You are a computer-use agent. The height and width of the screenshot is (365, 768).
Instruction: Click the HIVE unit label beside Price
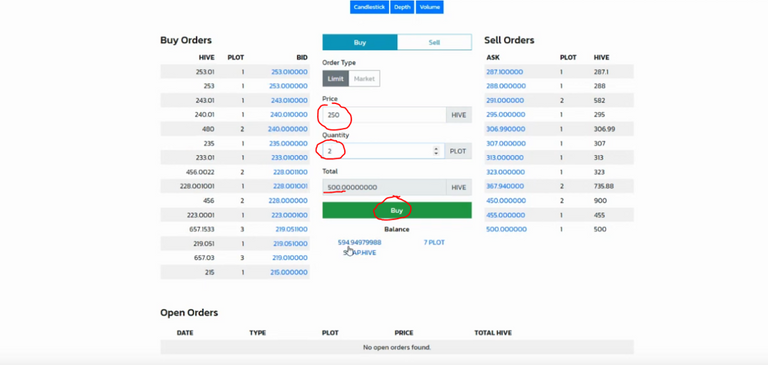click(x=459, y=115)
